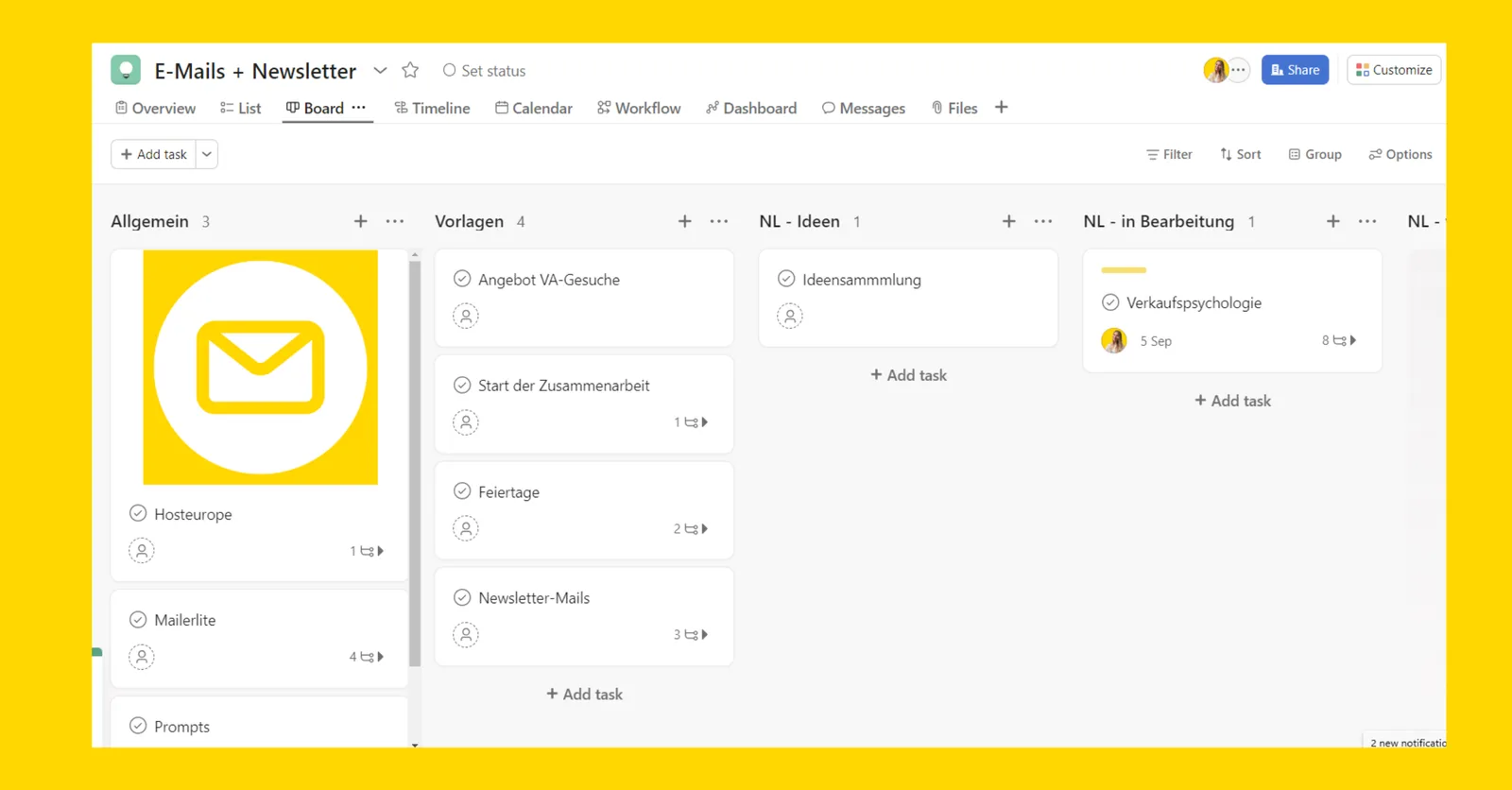
Task: Open the Add task dropdown arrow
Action: point(207,154)
